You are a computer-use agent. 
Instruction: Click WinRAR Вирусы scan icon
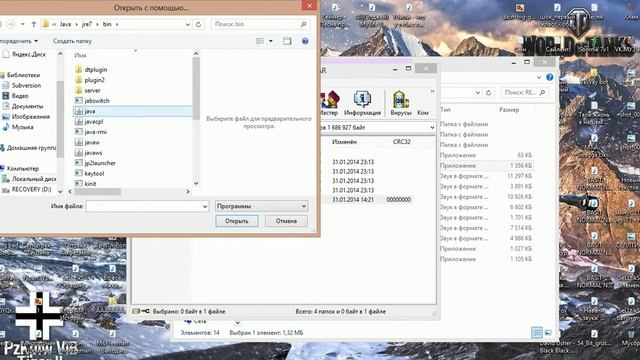(401, 103)
